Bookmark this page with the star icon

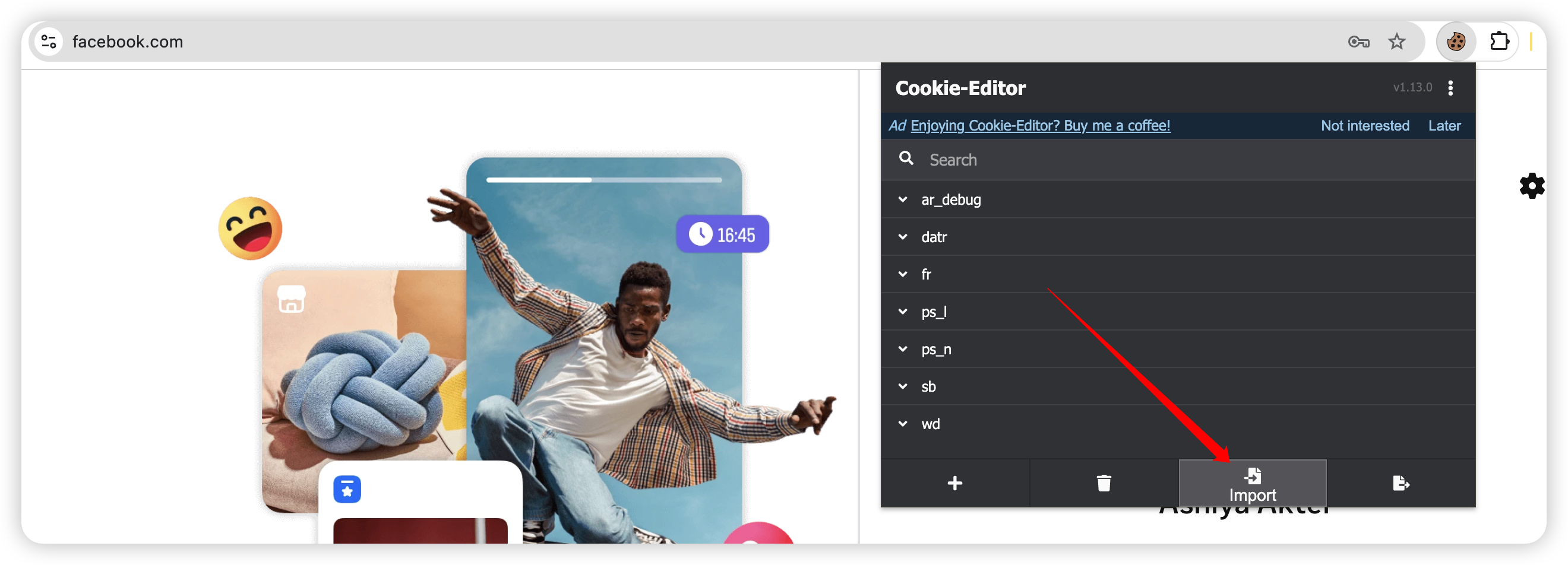click(1396, 42)
